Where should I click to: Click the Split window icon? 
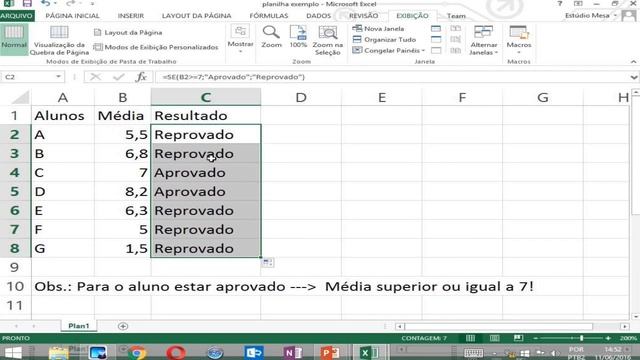436,29
